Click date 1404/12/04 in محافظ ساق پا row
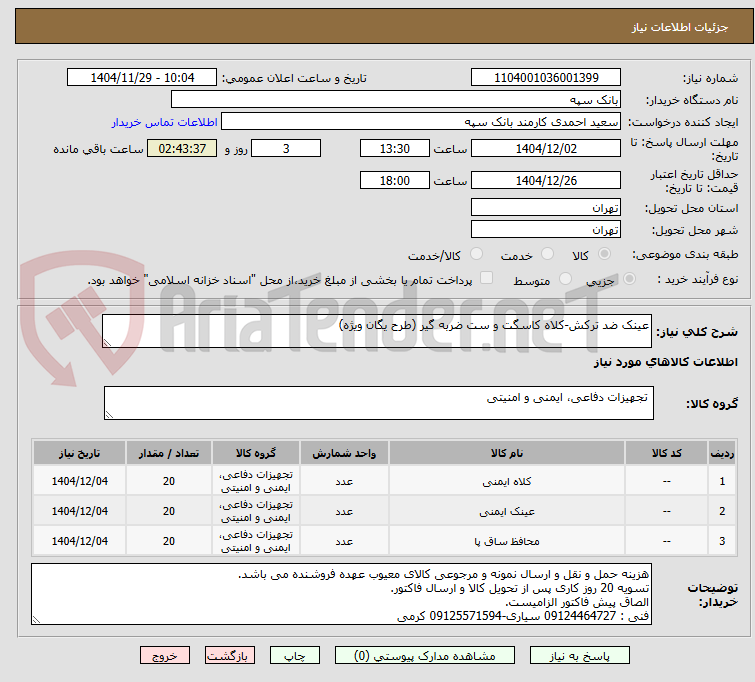755x682 pixels. pos(79,541)
